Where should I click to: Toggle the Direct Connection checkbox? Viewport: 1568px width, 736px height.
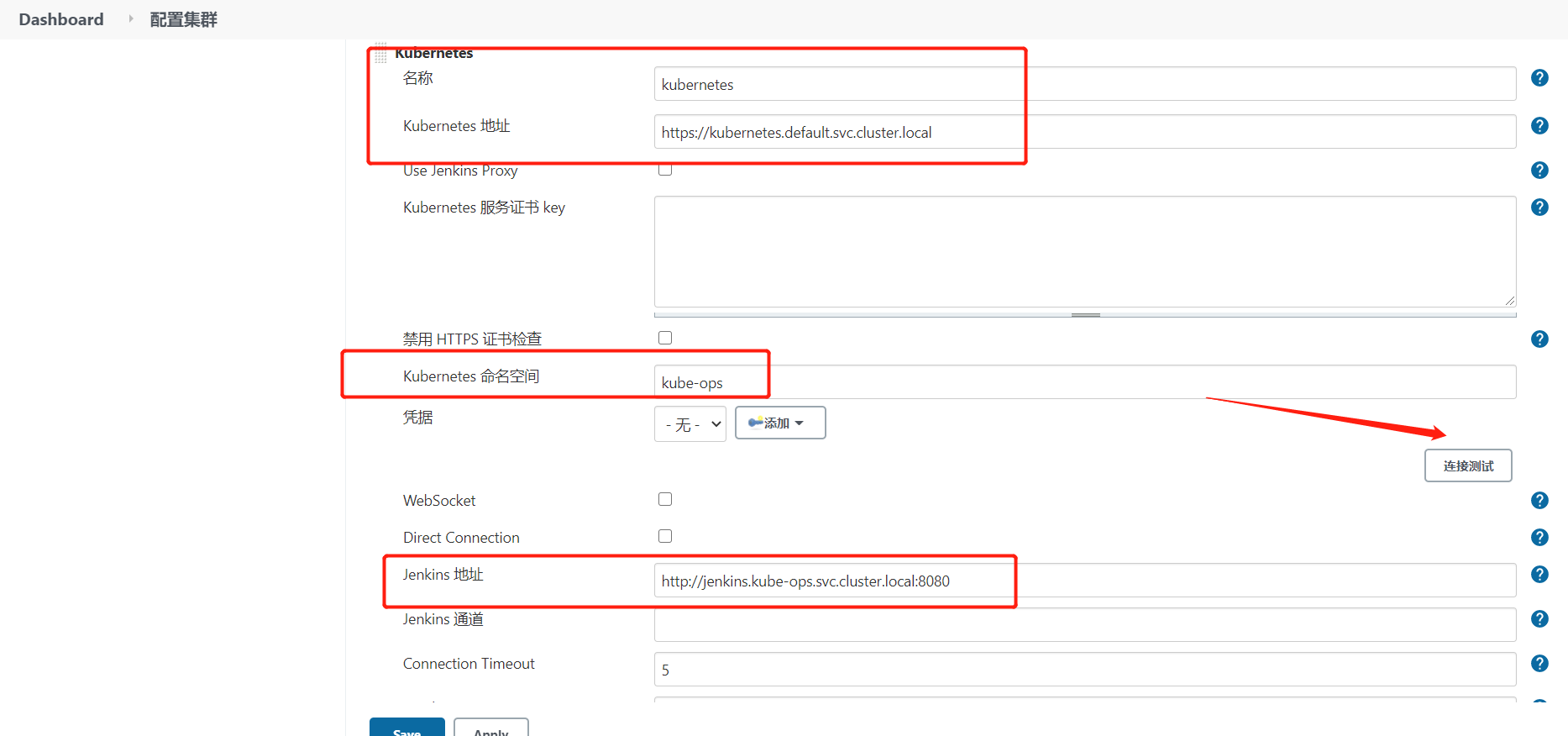click(665, 536)
